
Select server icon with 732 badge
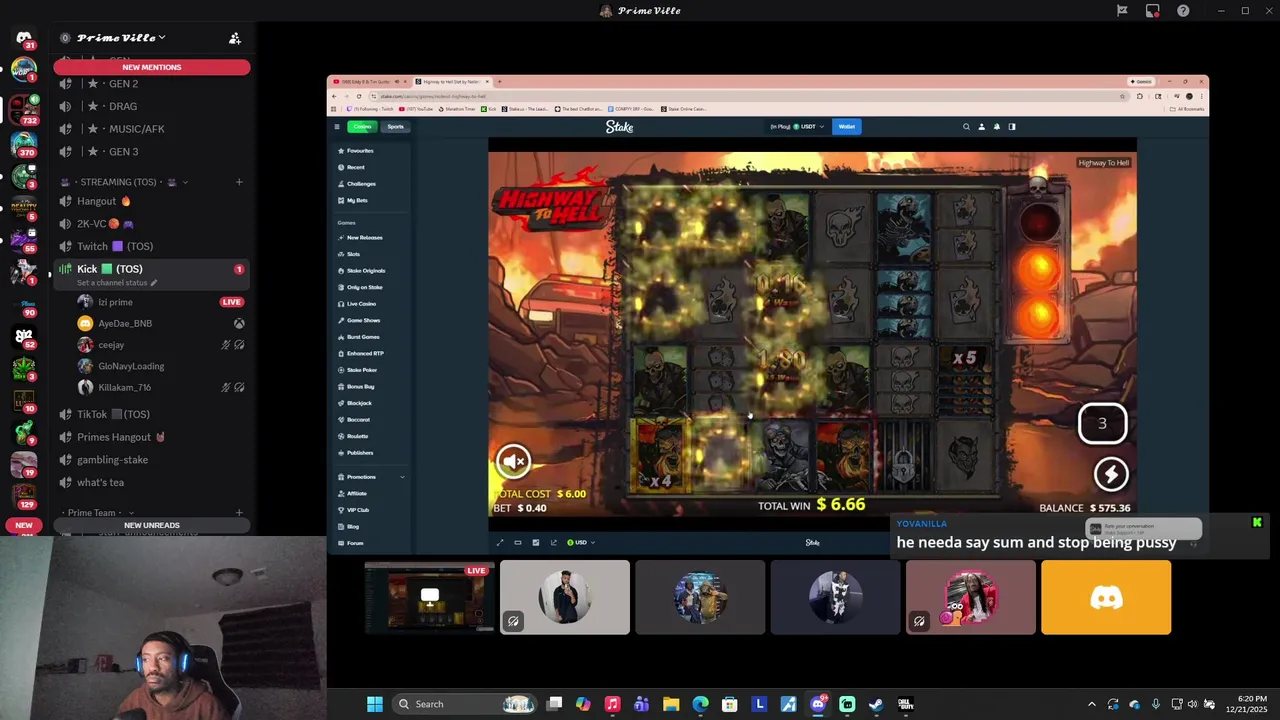pyautogui.click(x=24, y=108)
